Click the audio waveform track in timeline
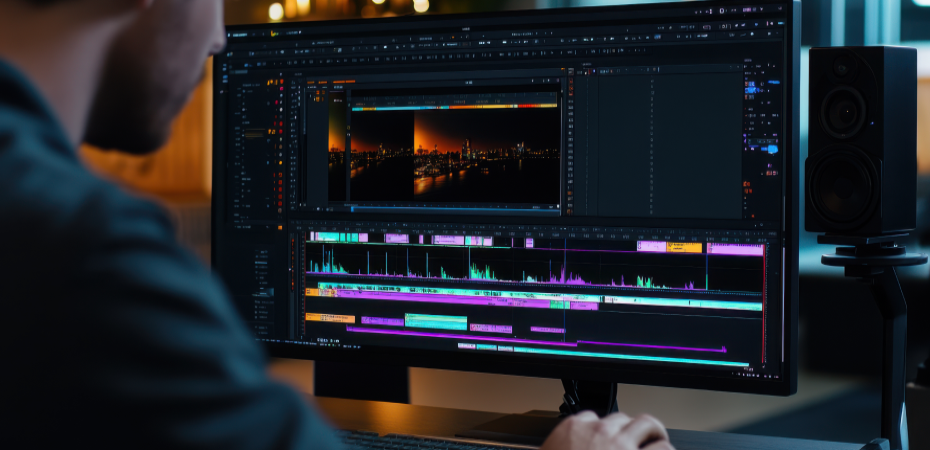Viewport: 930px width, 450px height. 500,273
